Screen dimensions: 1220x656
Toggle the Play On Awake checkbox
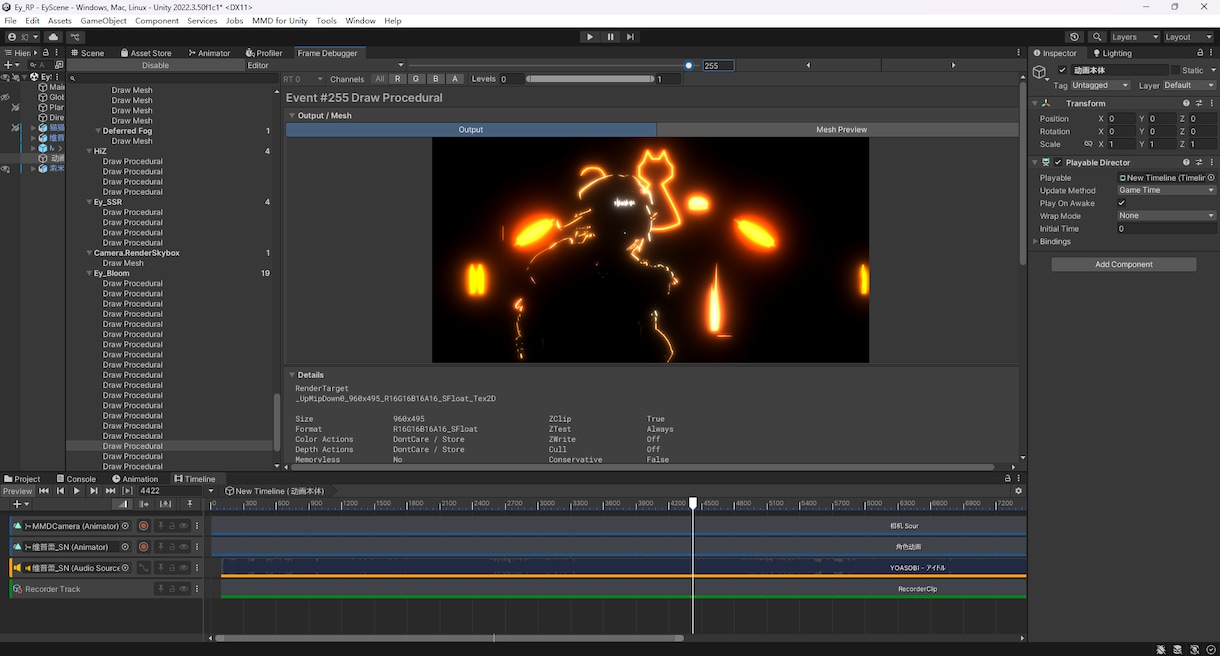[x=1122, y=203]
